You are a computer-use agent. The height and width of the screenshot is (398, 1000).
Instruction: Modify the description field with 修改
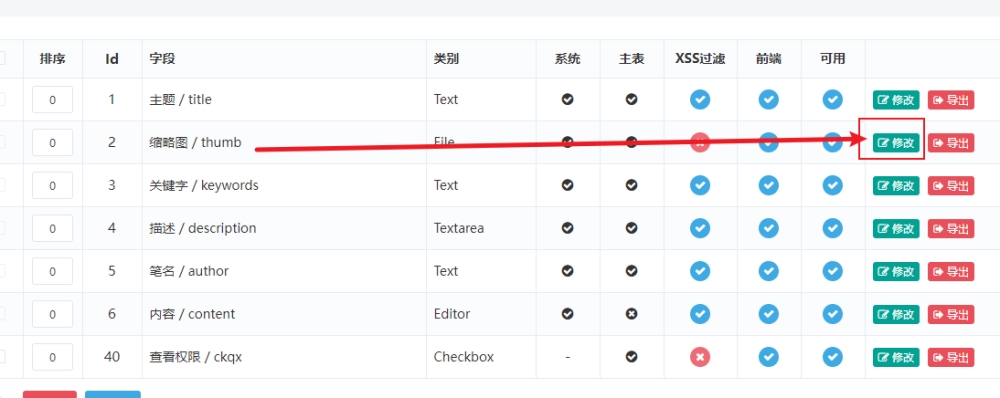pyautogui.click(x=896, y=228)
